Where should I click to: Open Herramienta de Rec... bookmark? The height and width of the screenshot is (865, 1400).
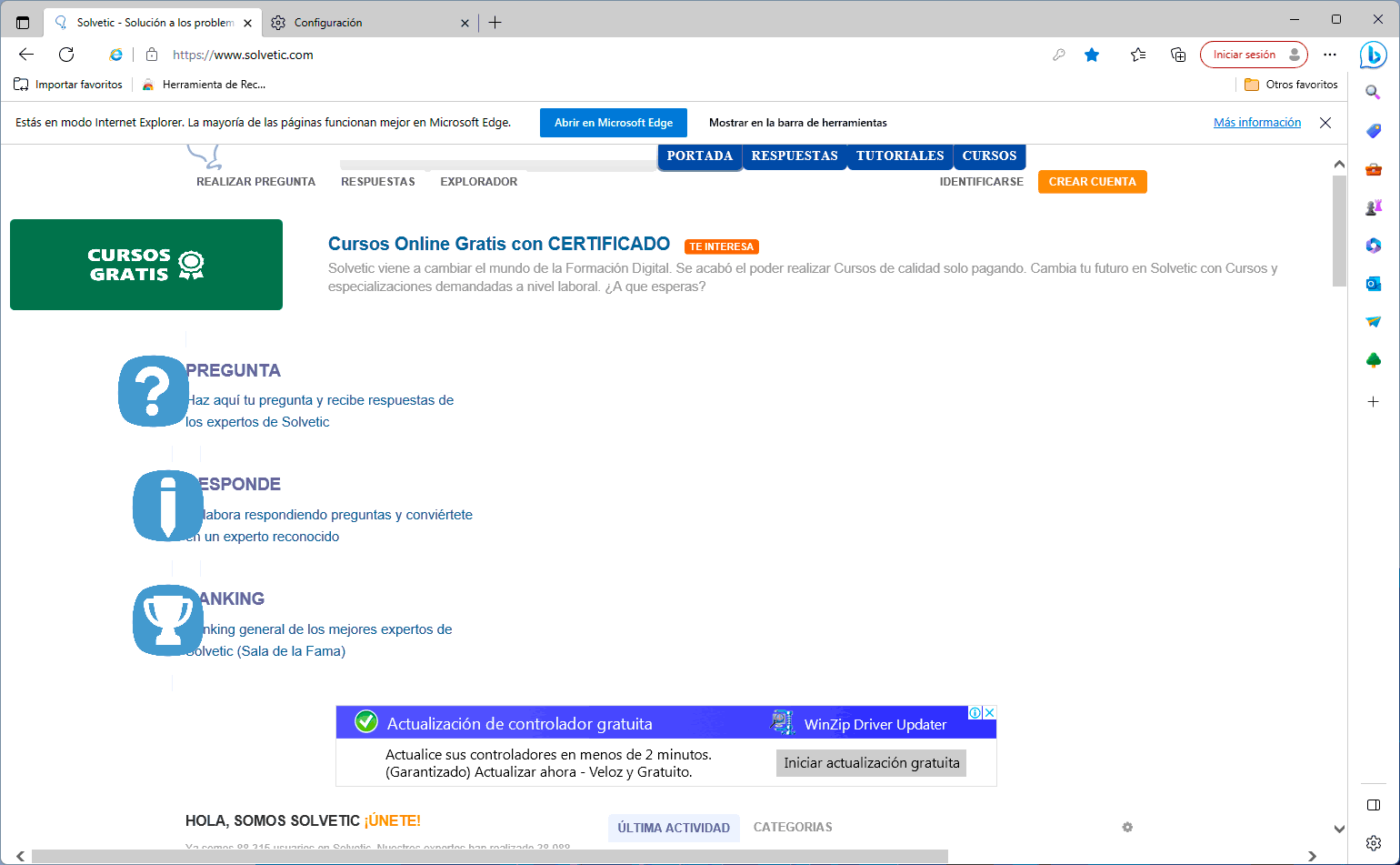204,85
